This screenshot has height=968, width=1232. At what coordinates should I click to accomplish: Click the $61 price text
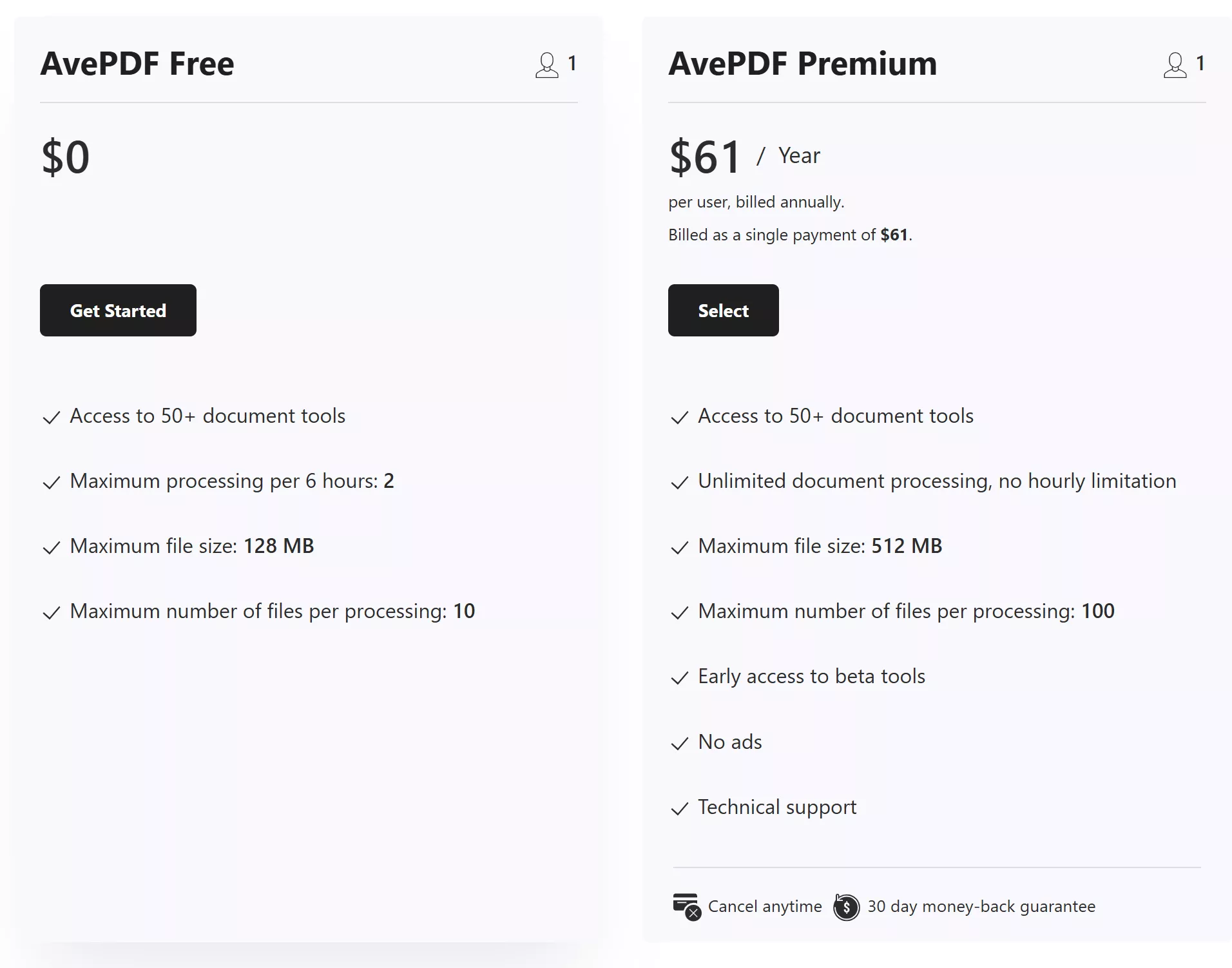(x=705, y=156)
